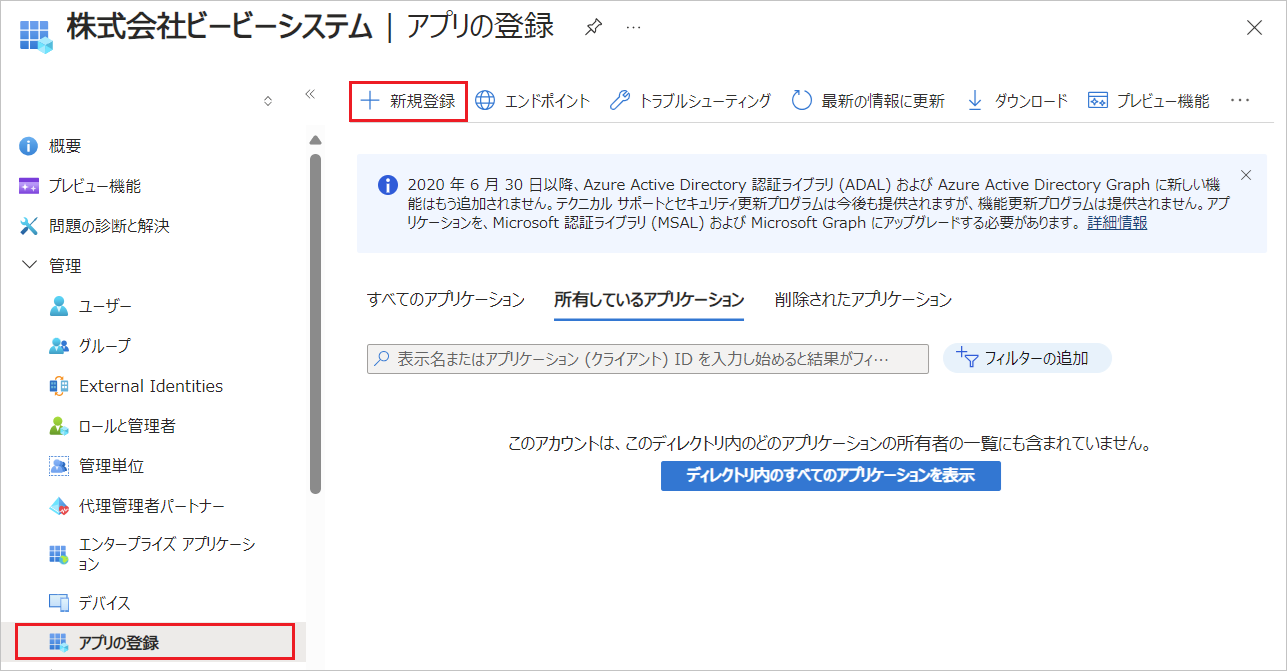Click the ダウンロード toolbar command
Screen dimensions: 1287x671
pos(1017,101)
